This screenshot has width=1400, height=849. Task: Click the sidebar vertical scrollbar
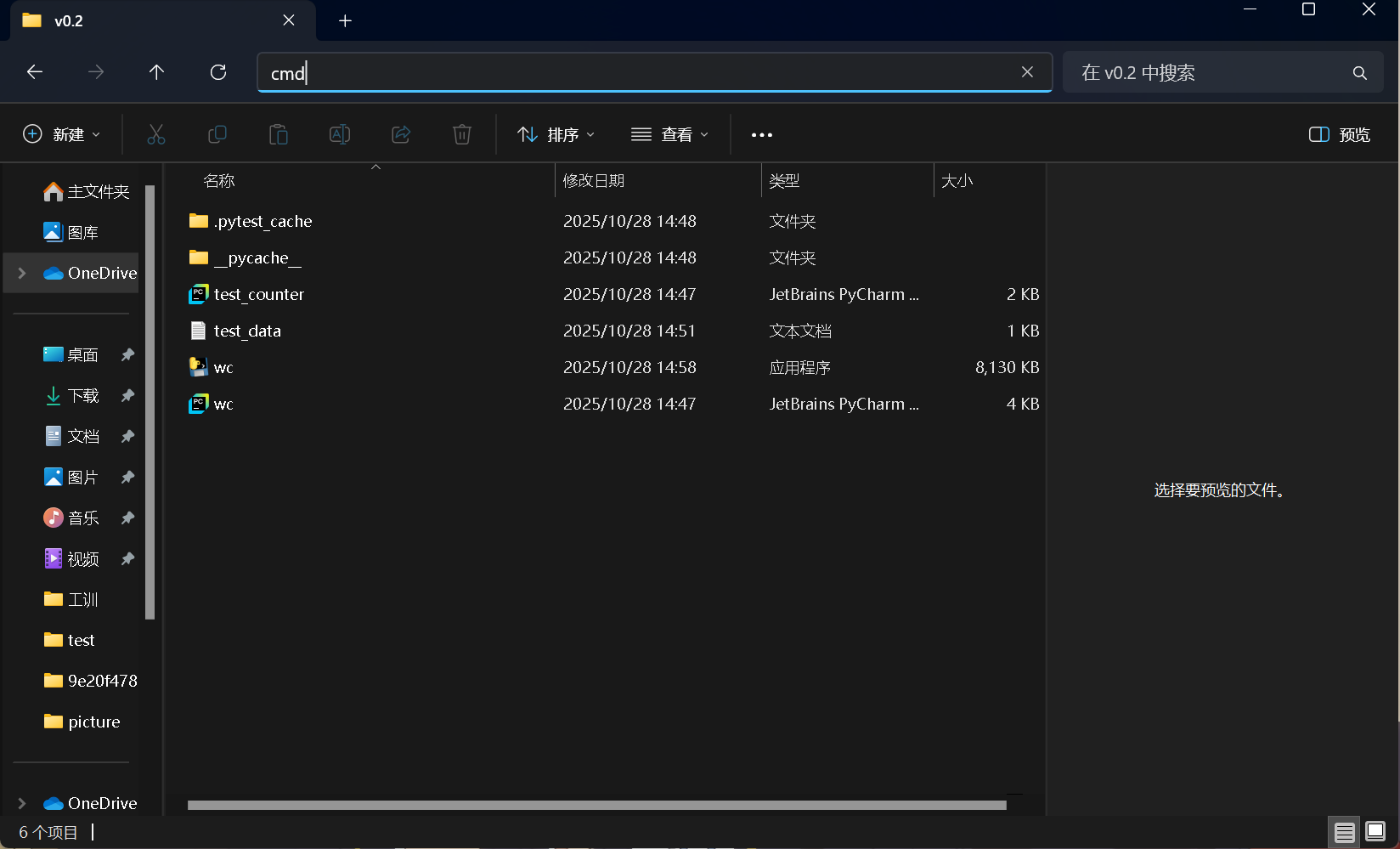[150, 402]
